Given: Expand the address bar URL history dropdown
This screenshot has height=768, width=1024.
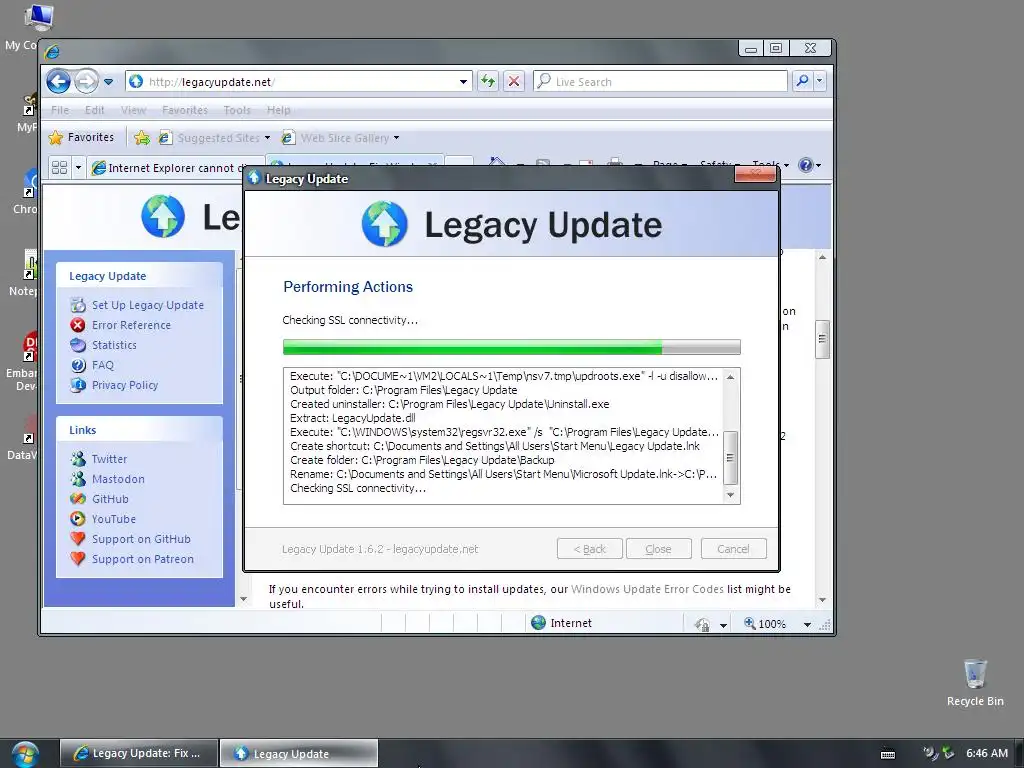Looking at the screenshot, I should click(x=463, y=82).
